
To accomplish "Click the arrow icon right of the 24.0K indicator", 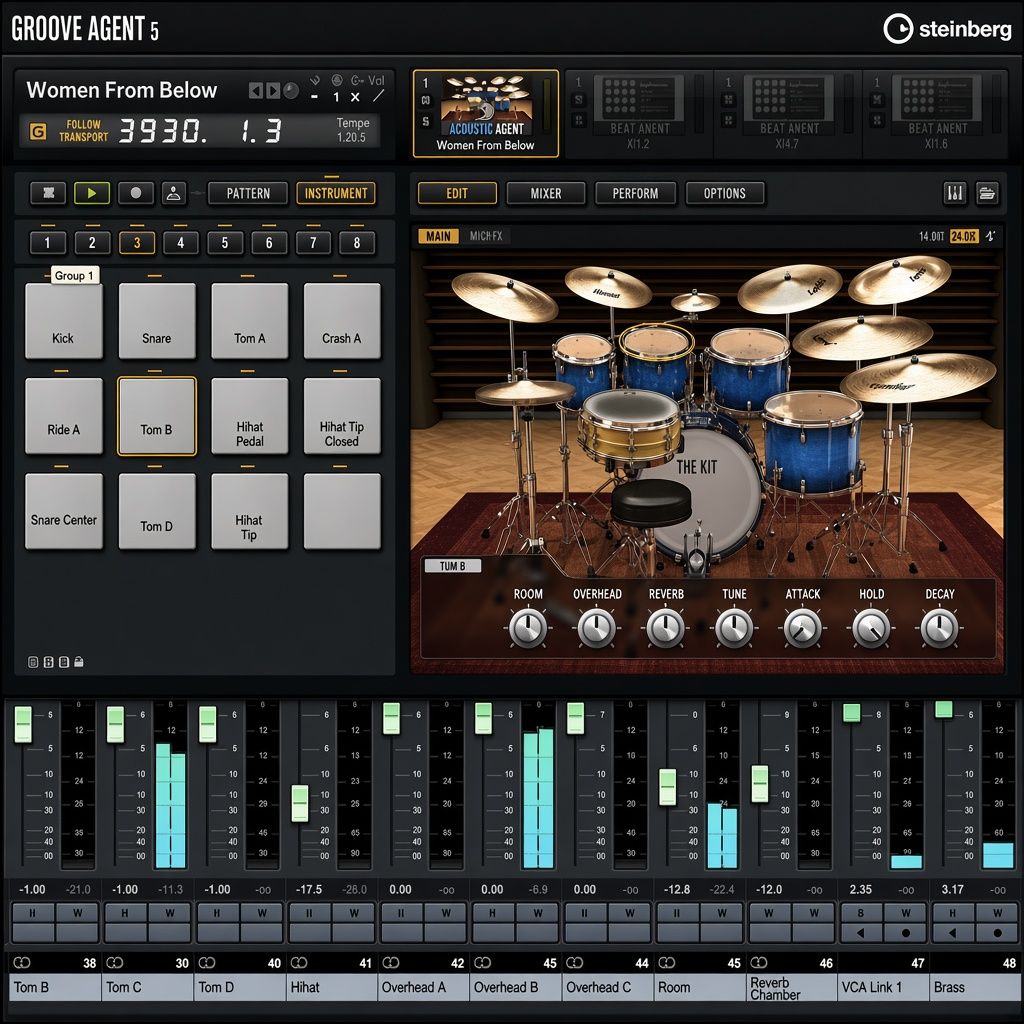I will (991, 236).
